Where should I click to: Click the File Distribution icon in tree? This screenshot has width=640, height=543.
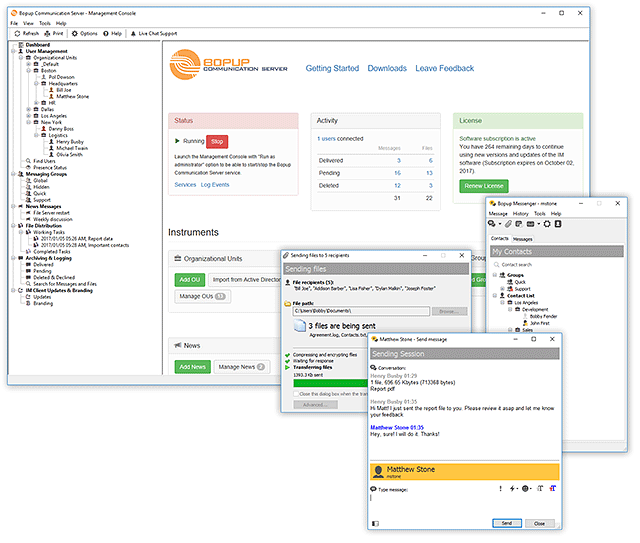21,226
